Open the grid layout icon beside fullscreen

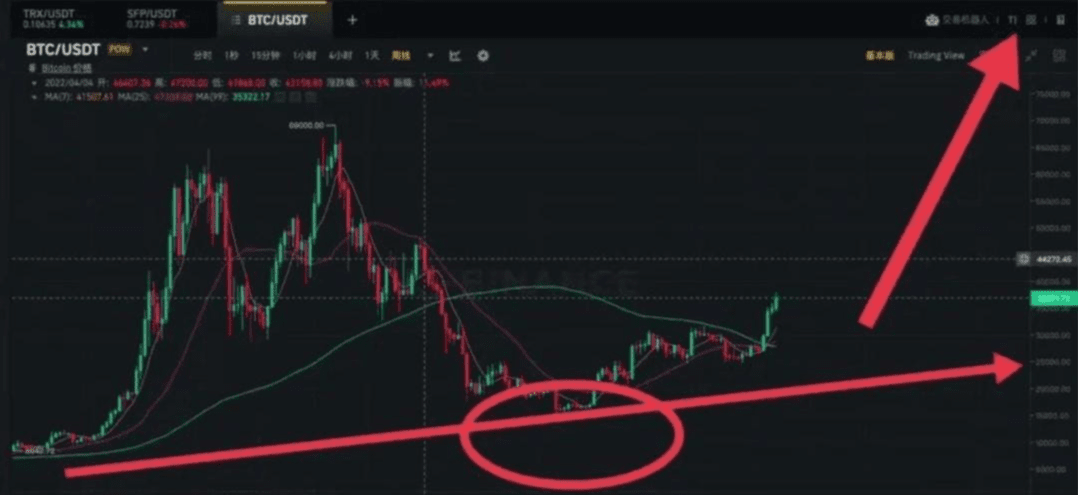point(1059,56)
